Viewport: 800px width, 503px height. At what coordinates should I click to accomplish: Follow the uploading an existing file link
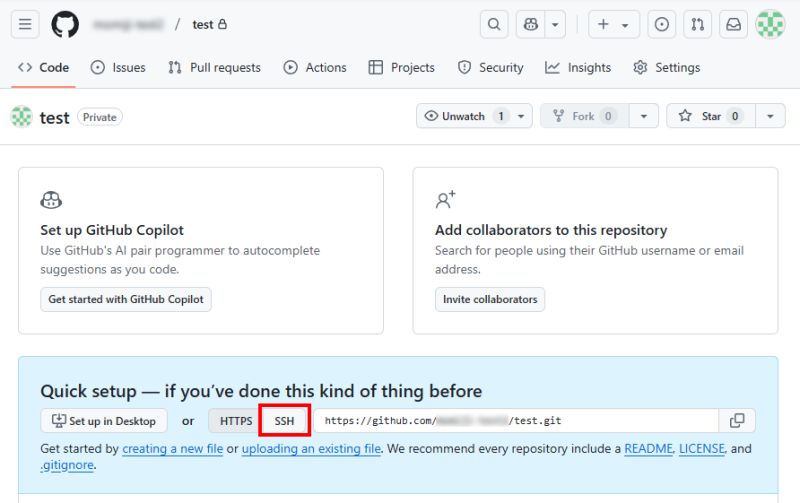coord(311,449)
